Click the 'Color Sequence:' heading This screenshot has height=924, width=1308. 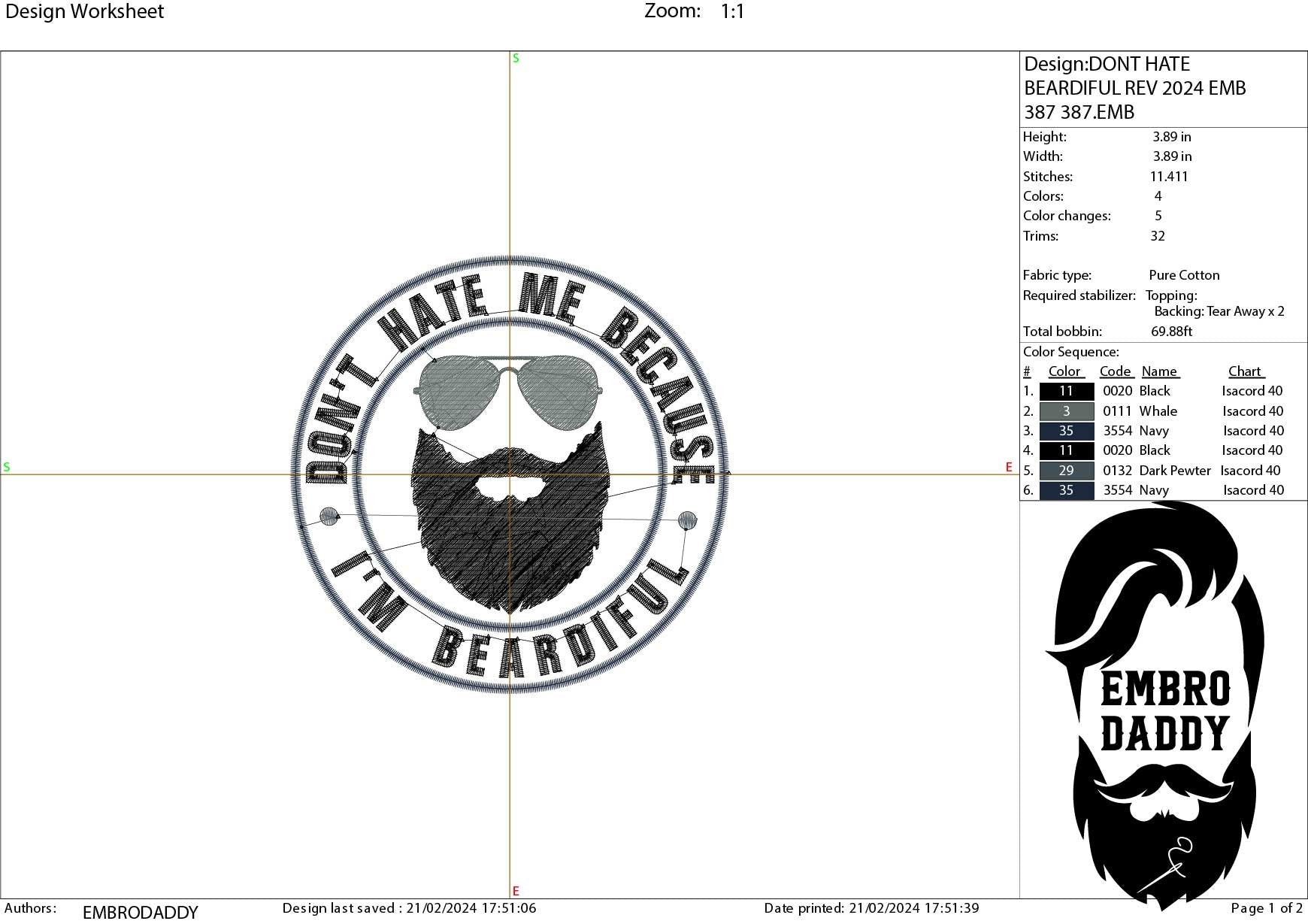[x=1070, y=352]
